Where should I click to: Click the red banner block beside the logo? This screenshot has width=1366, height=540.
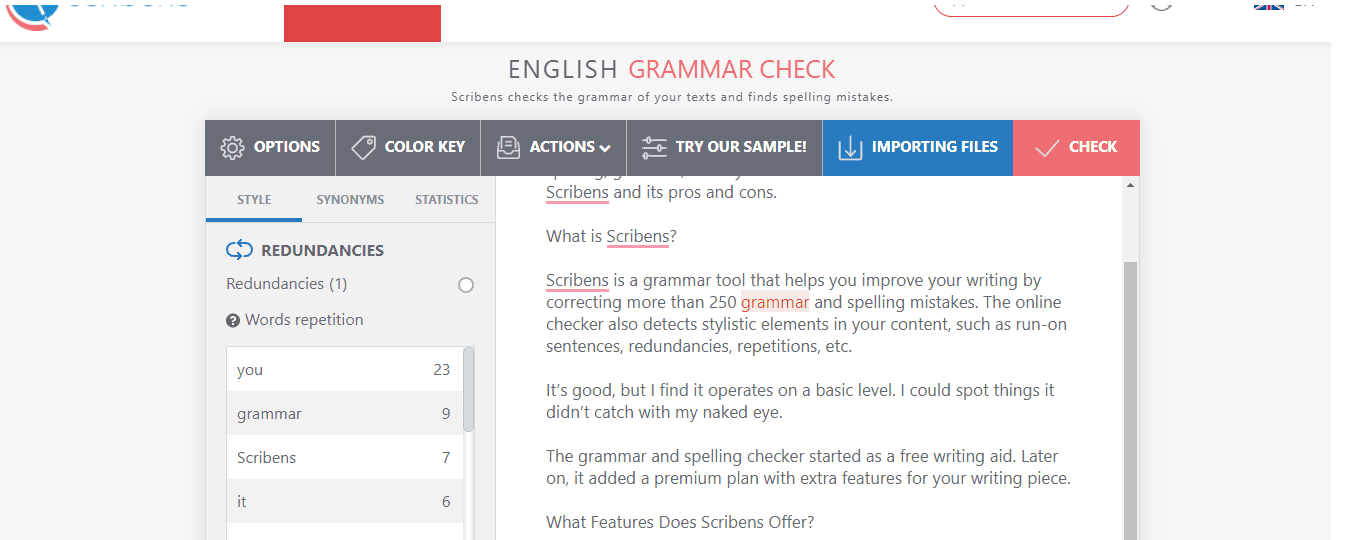coord(362,23)
